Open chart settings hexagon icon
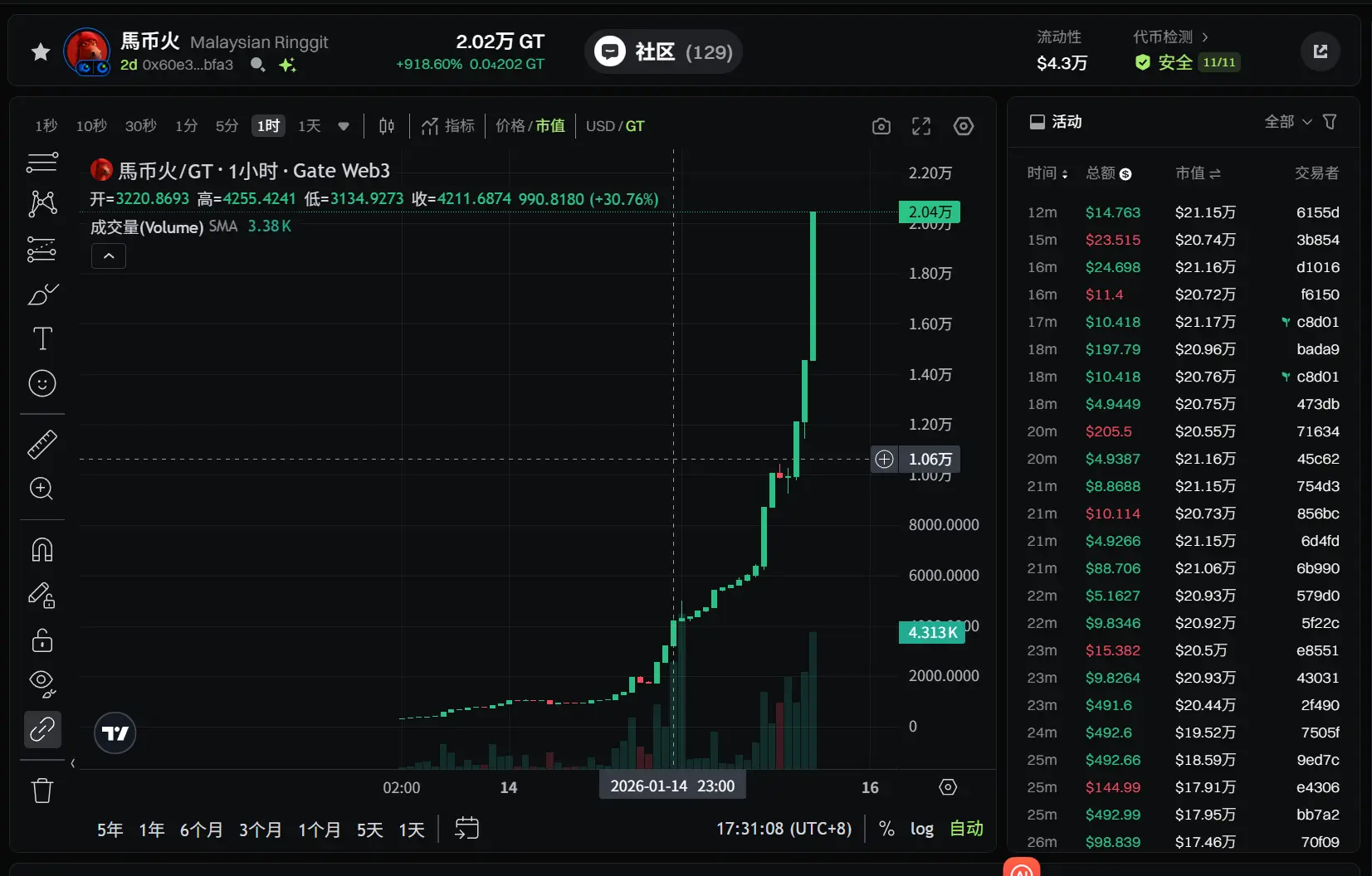 pos(964,126)
